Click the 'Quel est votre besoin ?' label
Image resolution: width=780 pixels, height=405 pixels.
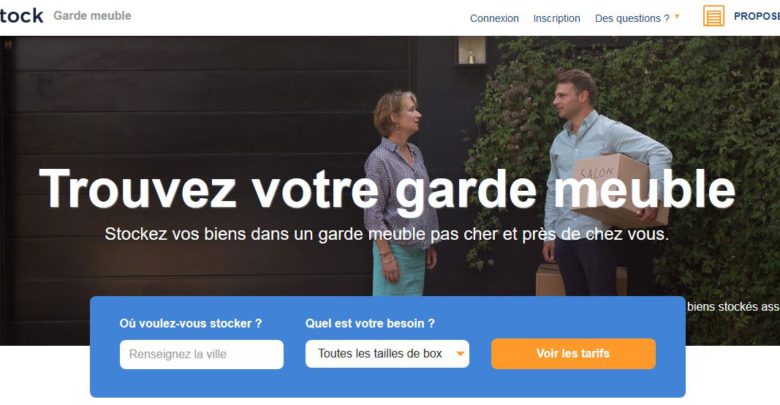point(370,323)
